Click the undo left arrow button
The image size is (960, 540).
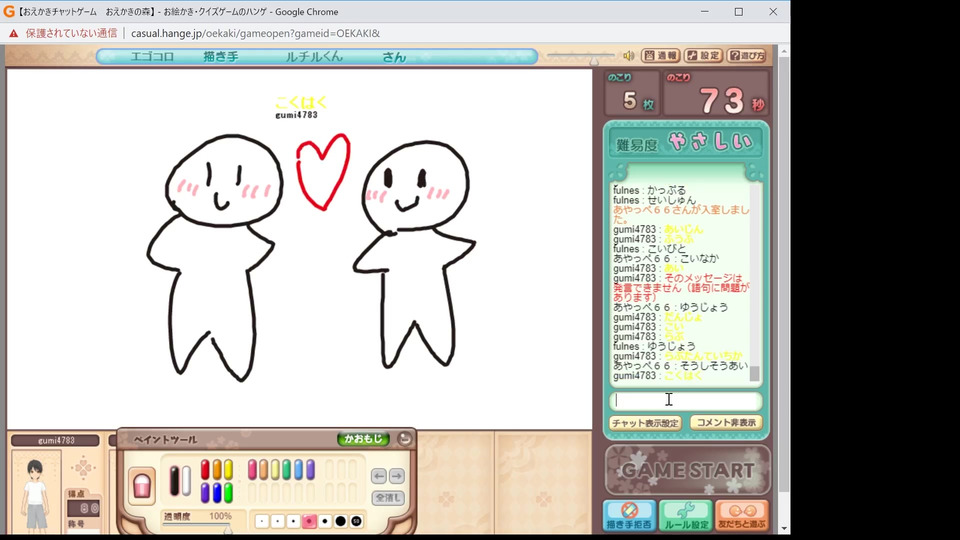click(379, 476)
